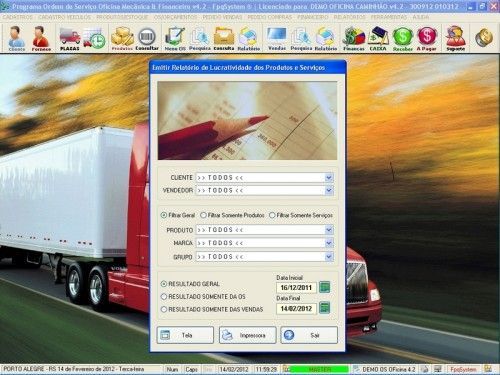The width and height of the screenshot is (500, 375).
Task: Open the Suporte headset icon
Action: click(455, 38)
